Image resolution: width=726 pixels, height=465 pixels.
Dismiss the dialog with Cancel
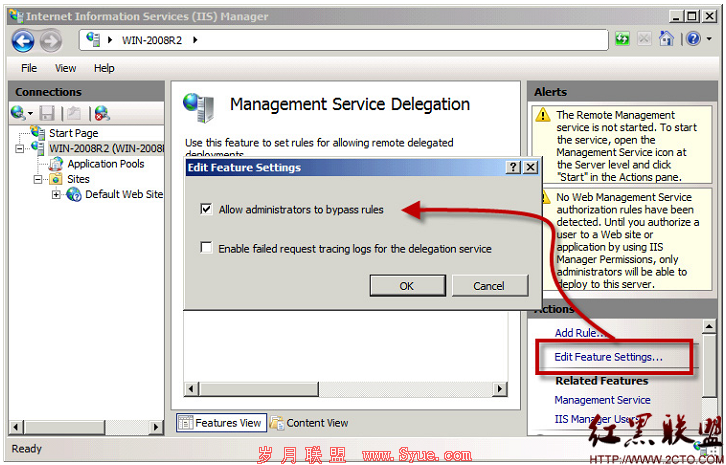[489, 286]
